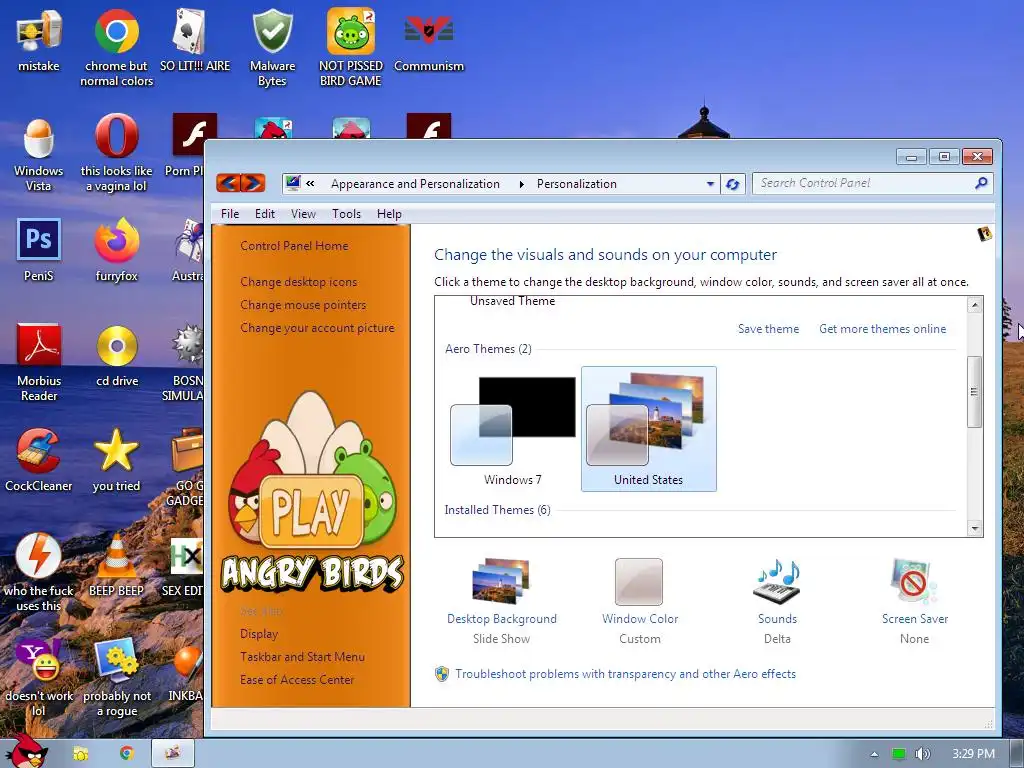This screenshot has width=1024, height=768.
Task: Open the File menu
Action: (x=230, y=214)
